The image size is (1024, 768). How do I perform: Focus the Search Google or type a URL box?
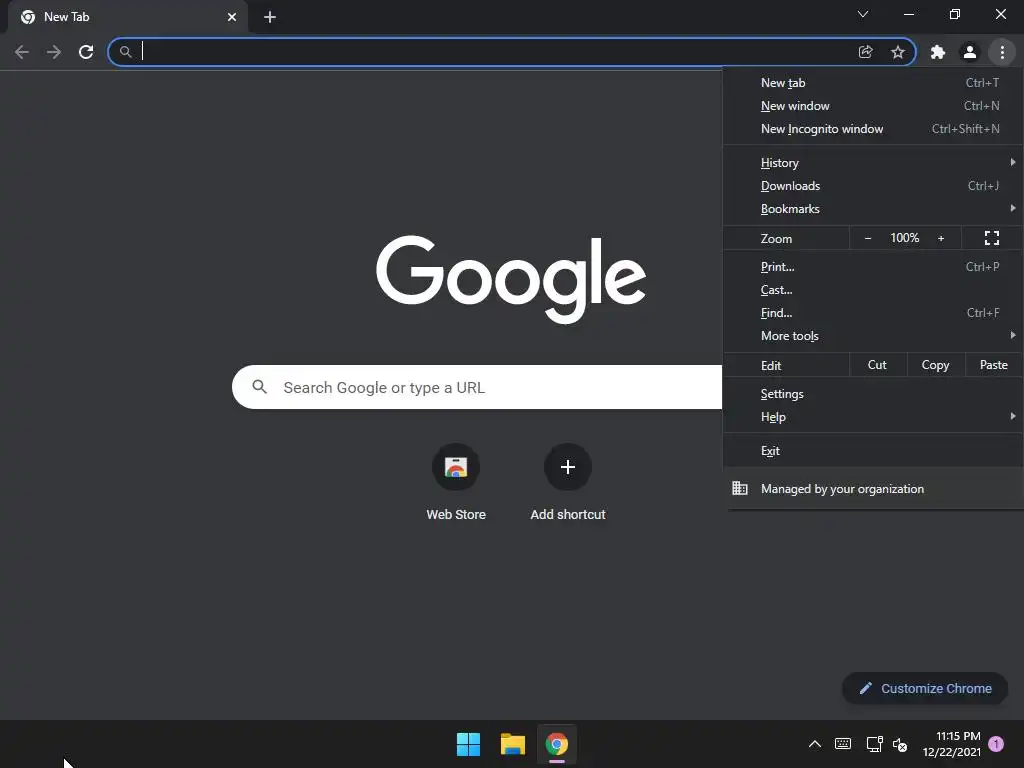point(477,387)
